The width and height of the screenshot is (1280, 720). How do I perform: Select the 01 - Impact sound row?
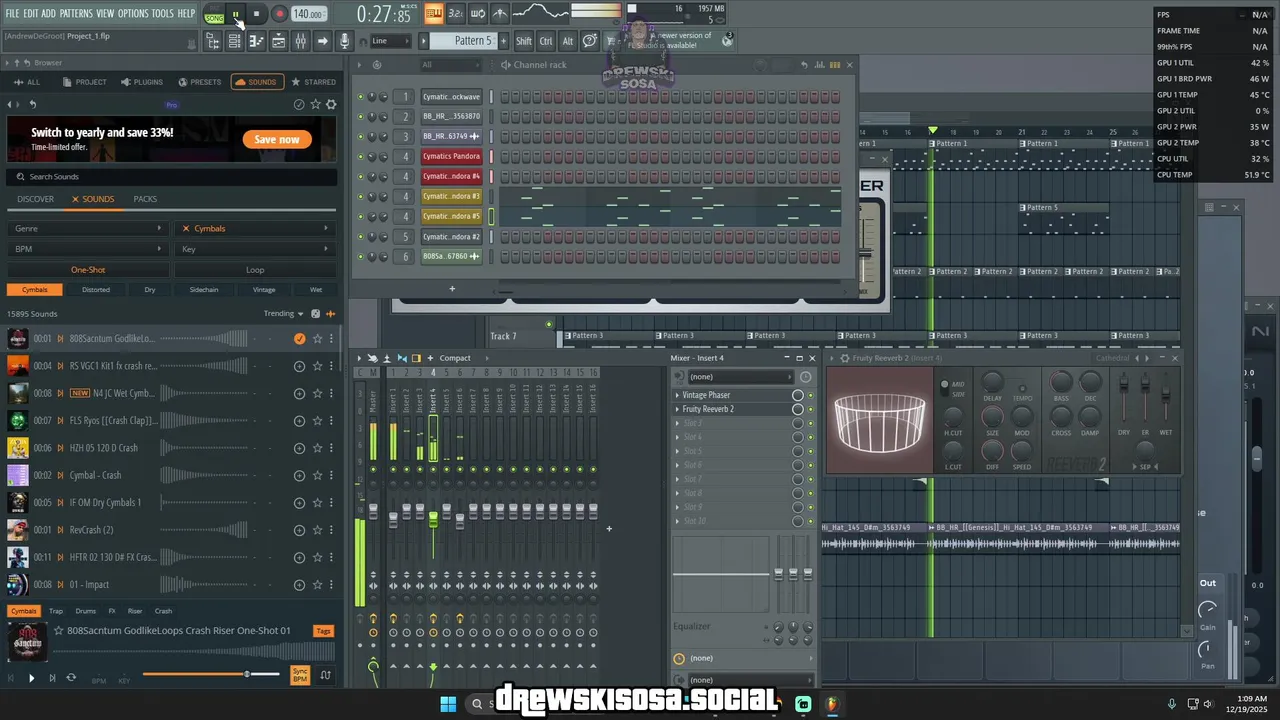tap(171, 584)
